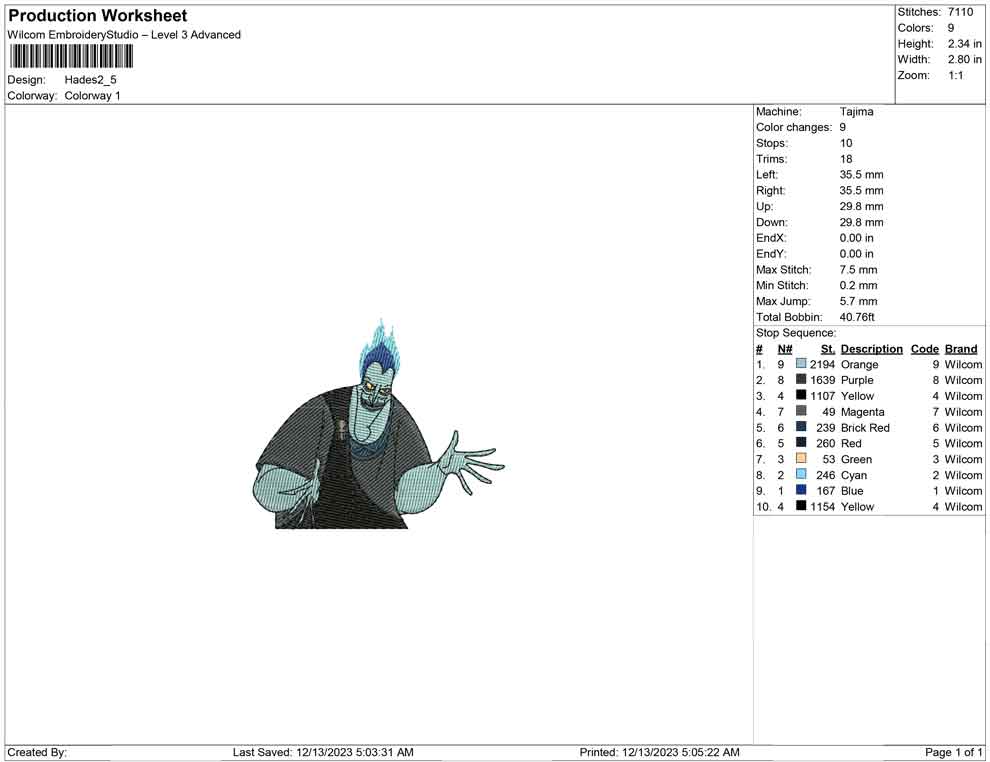Click the Stitches value 7110
This screenshot has width=990, height=762.
960,12
